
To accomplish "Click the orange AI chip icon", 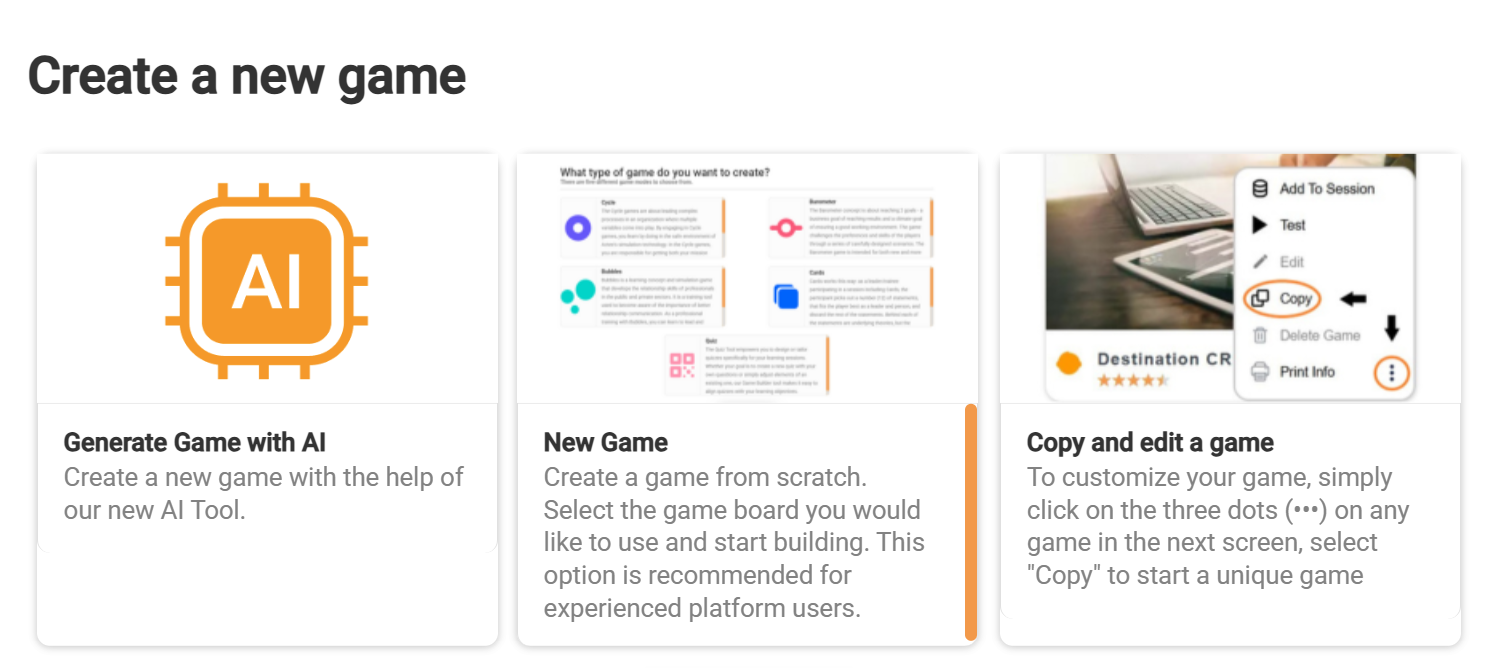I will (267, 281).
